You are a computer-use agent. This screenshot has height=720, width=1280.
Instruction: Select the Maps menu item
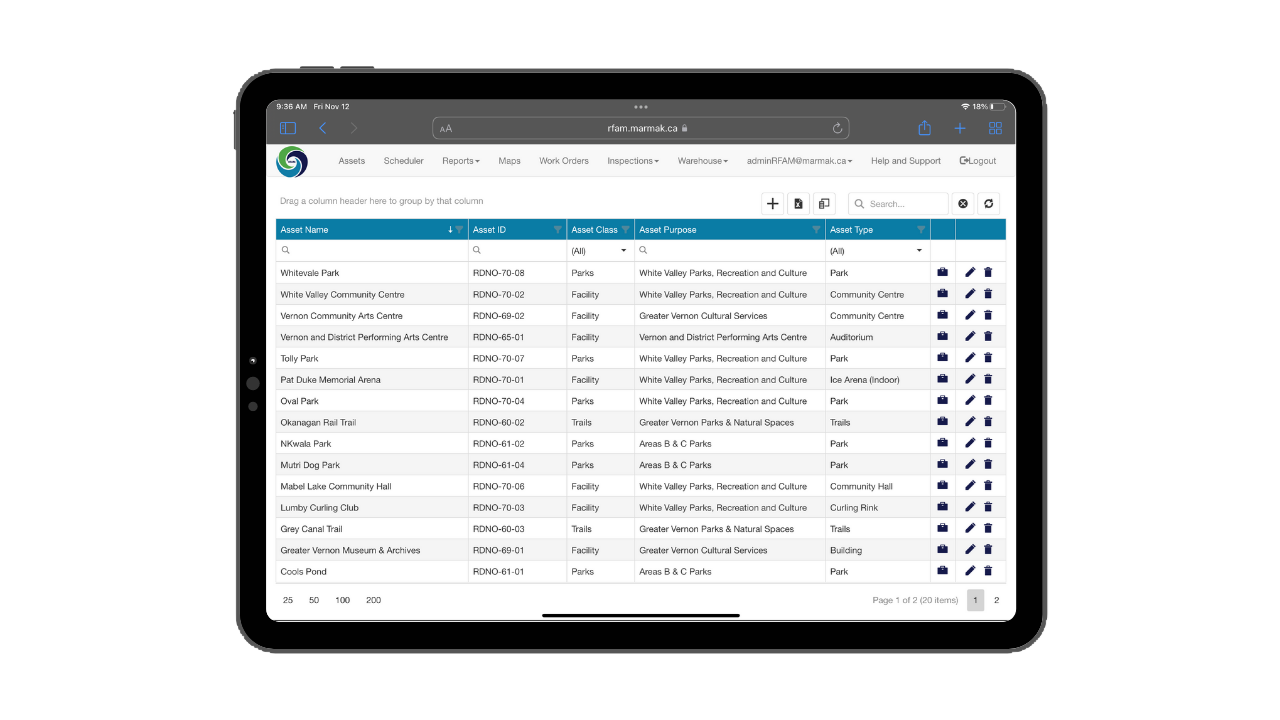tap(509, 160)
